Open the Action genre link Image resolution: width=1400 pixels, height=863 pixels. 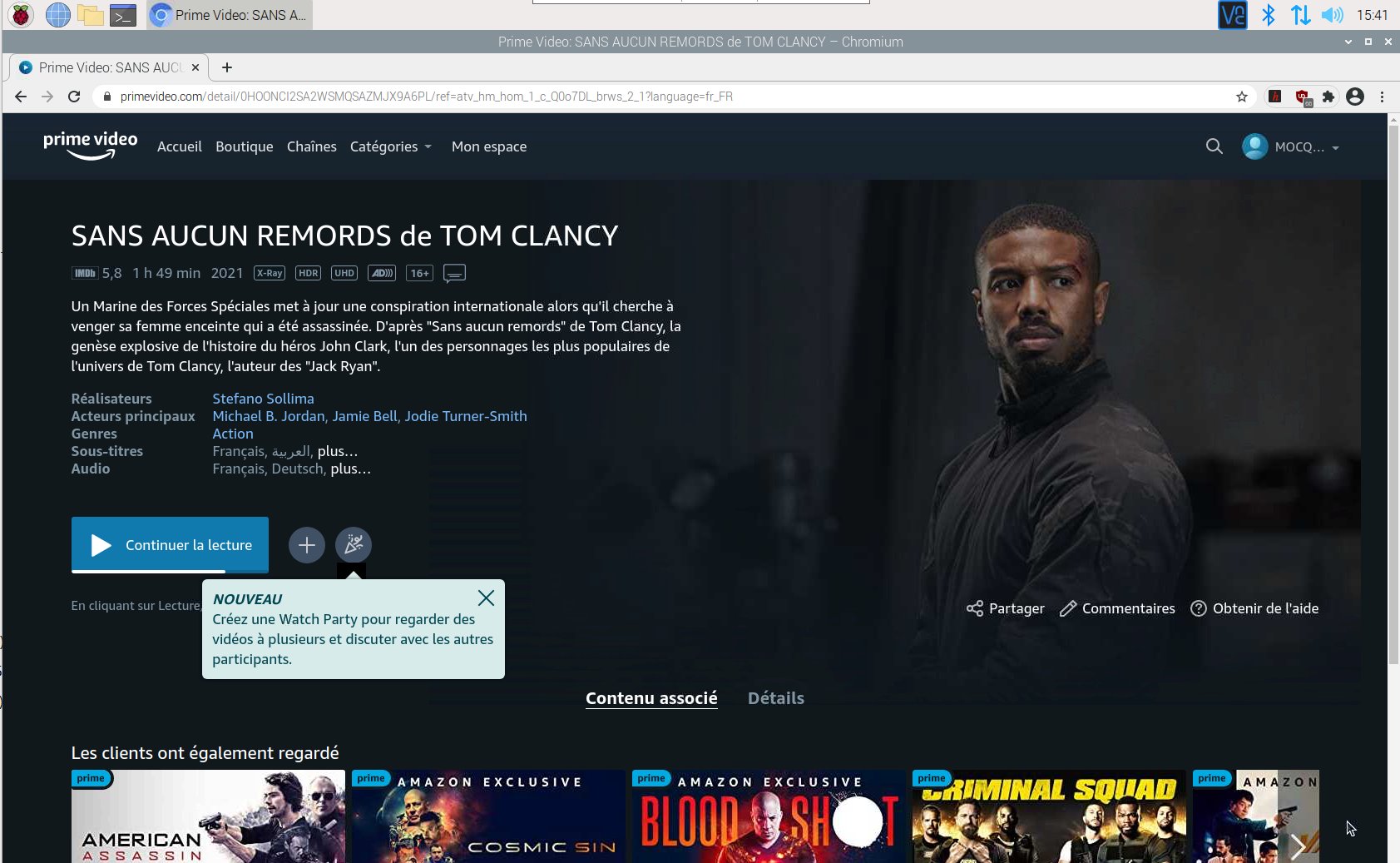[233, 434]
